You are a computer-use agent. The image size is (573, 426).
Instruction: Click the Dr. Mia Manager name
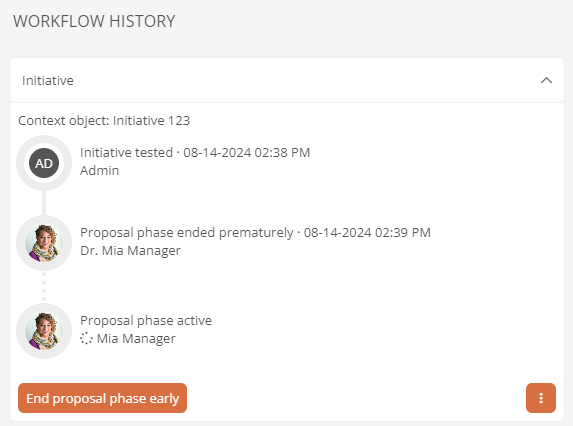click(x=130, y=251)
